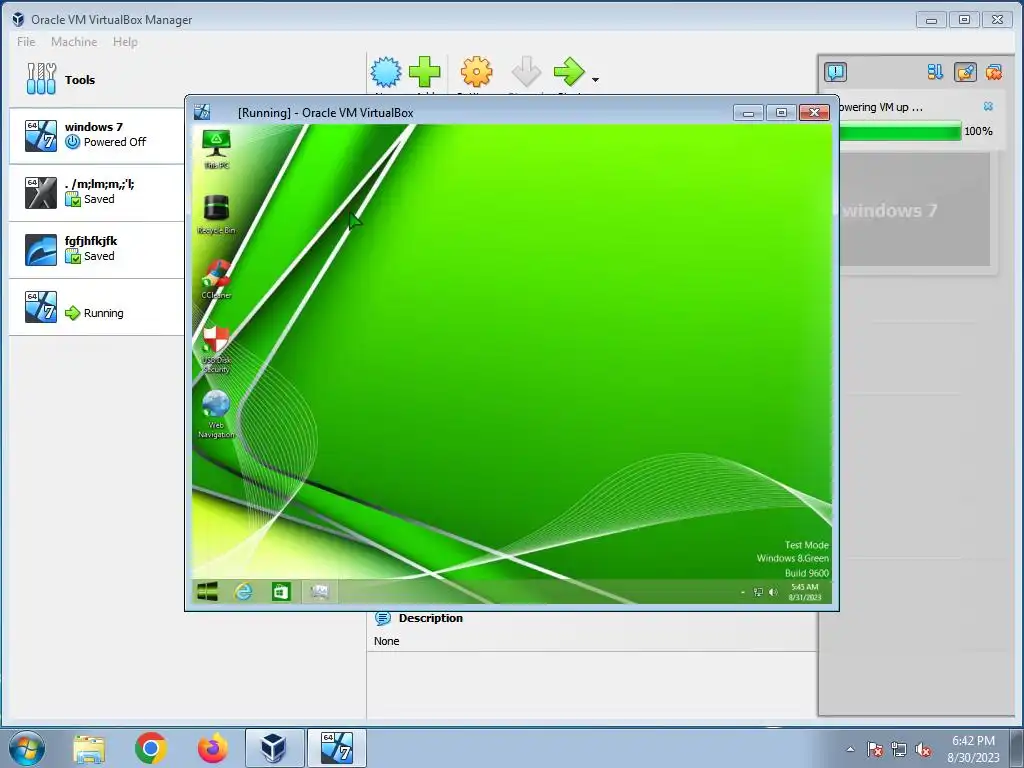Click the sort notifications order icon
Viewport: 1024px width, 768px height.
click(x=935, y=72)
